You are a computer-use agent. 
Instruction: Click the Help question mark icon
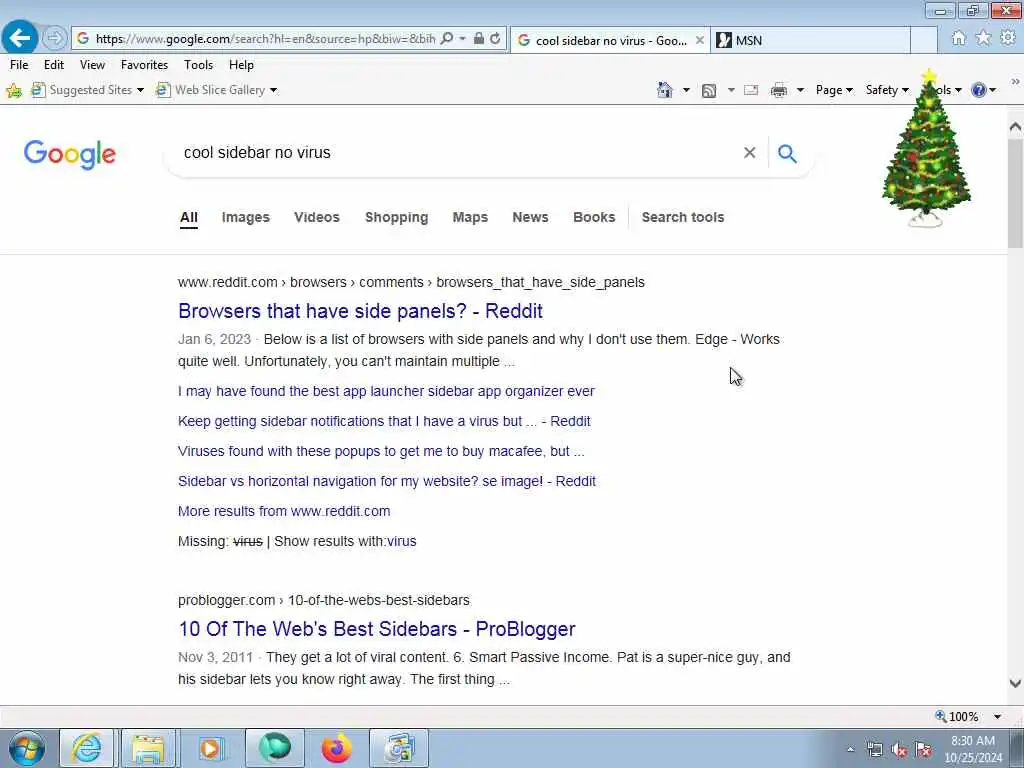click(978, 90)
